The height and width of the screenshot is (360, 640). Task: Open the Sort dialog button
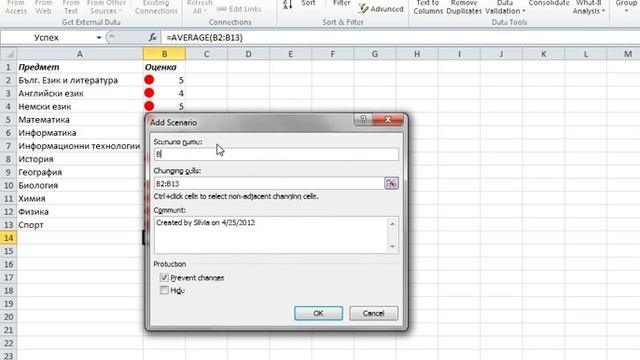(x=308, y=3)
